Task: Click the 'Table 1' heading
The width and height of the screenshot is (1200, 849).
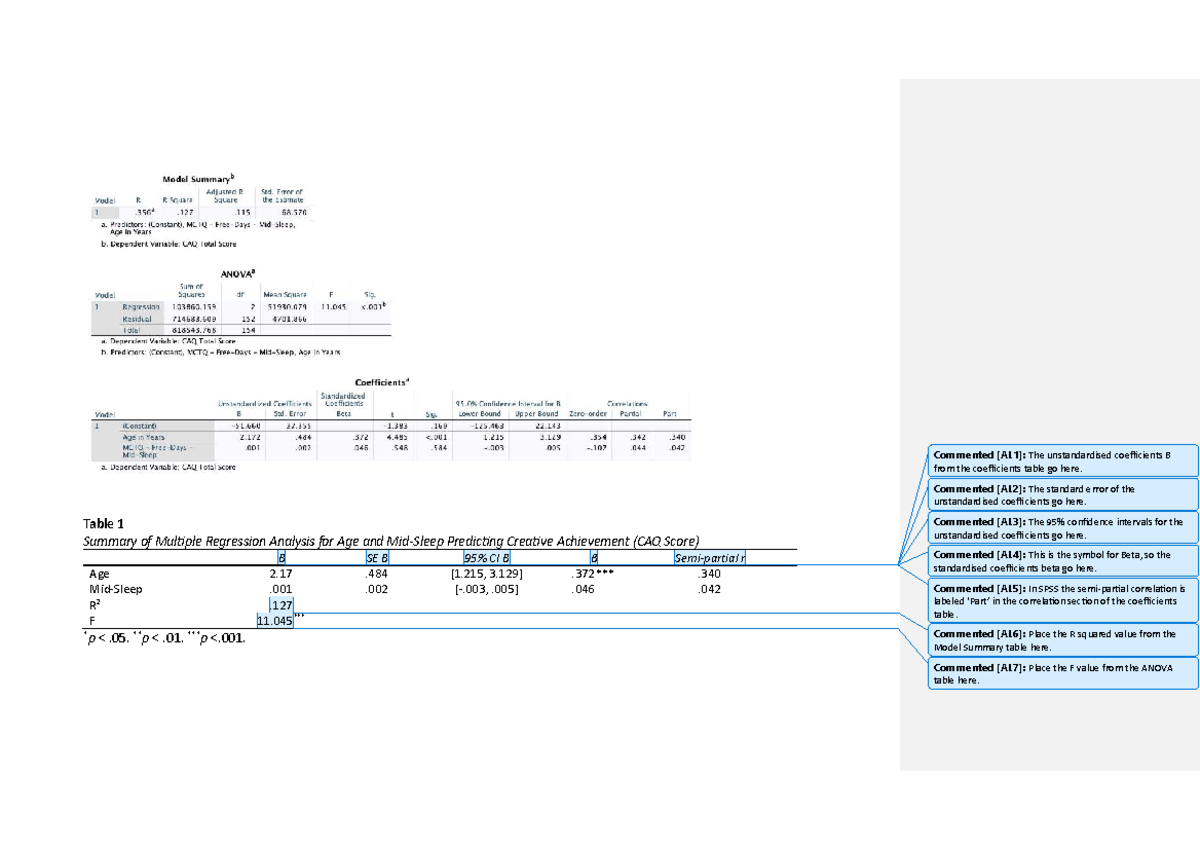Action: [x=105, y=524]
